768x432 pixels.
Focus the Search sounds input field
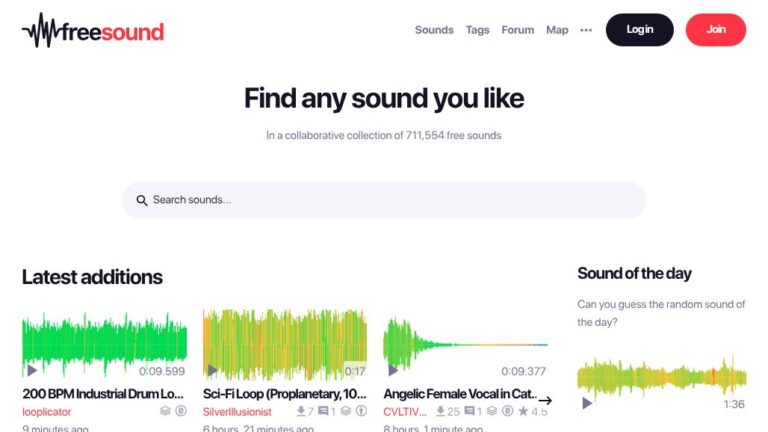tap(390, 200)
